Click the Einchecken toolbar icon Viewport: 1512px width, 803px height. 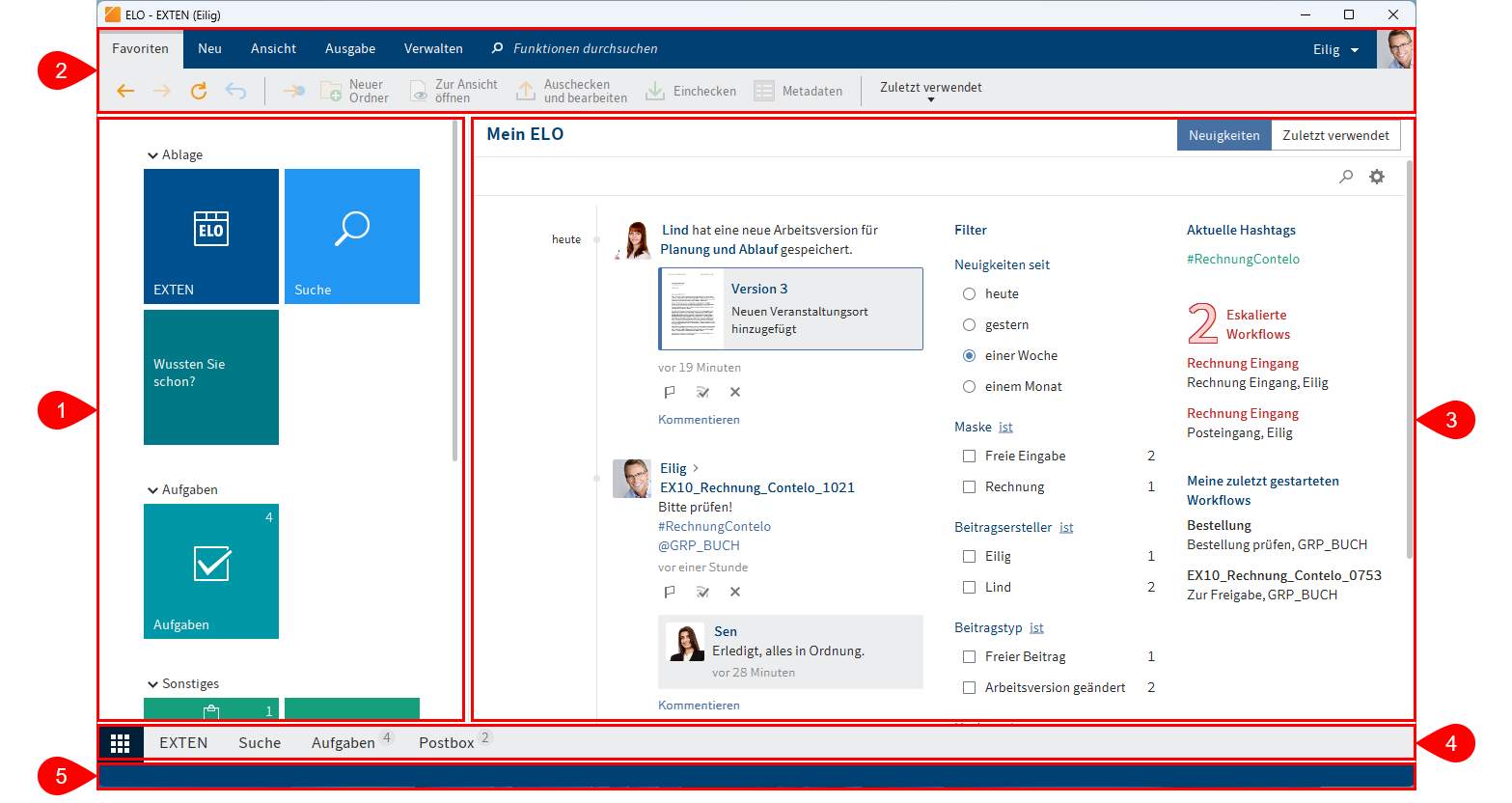pyautogui.click(x=655, y=91)
